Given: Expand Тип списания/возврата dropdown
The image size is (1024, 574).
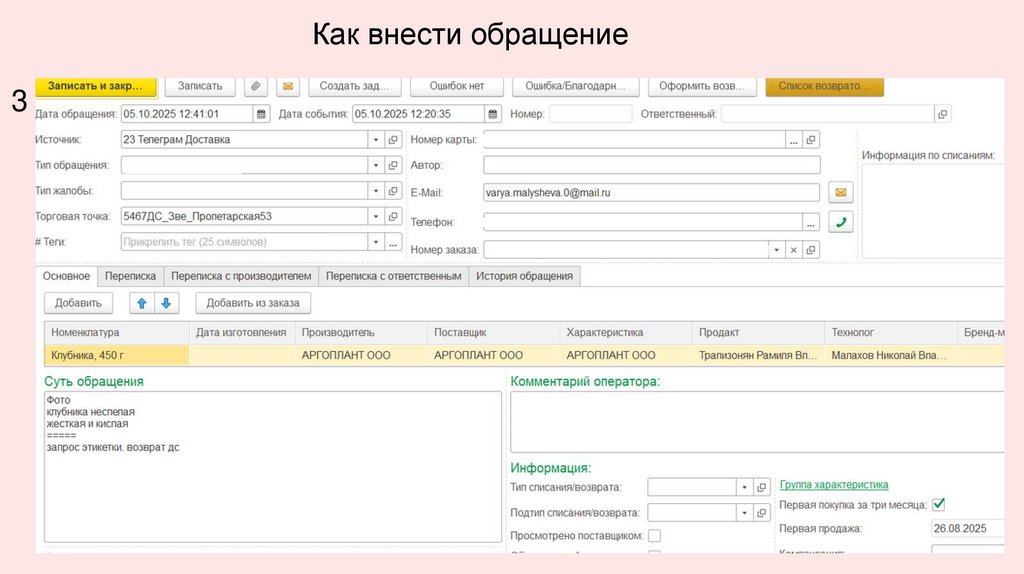Looking at the screenshot, I should point(744,487).
